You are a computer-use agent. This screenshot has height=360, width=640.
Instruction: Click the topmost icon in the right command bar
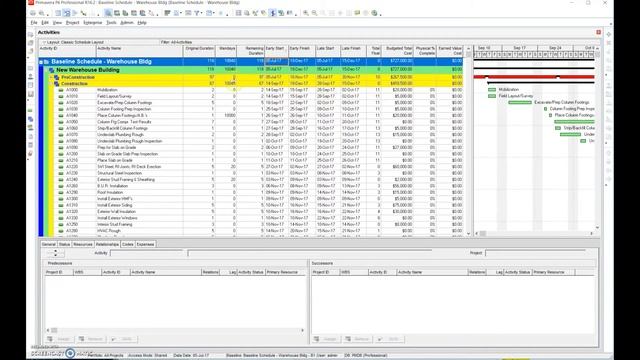tap(608, 34)
